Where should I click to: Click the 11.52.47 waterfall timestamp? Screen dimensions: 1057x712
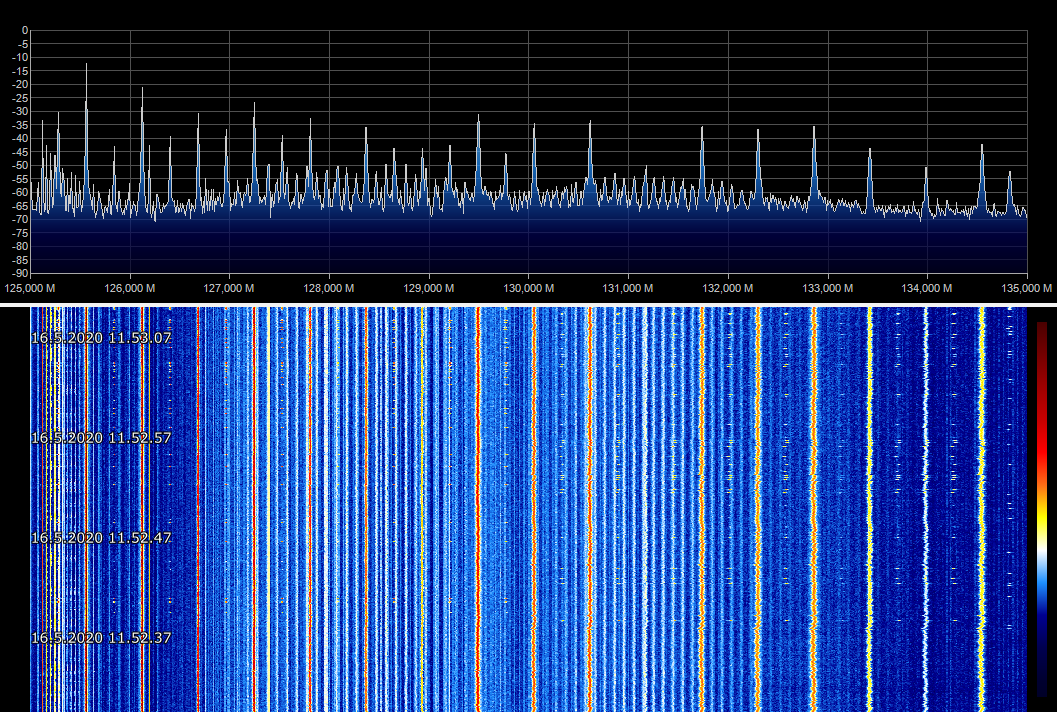point(101,538)
